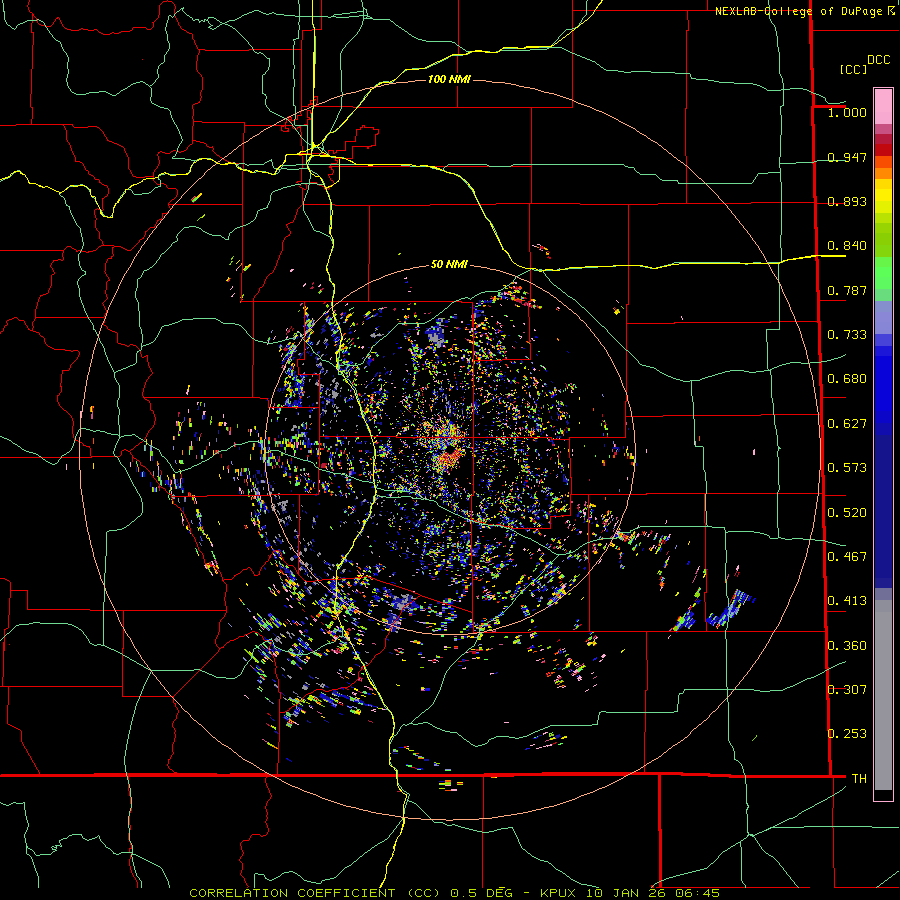Viewport: 900px width, 900px height.
Task: Select the 0.947 scale value
Action: click(x=847, y=157)
